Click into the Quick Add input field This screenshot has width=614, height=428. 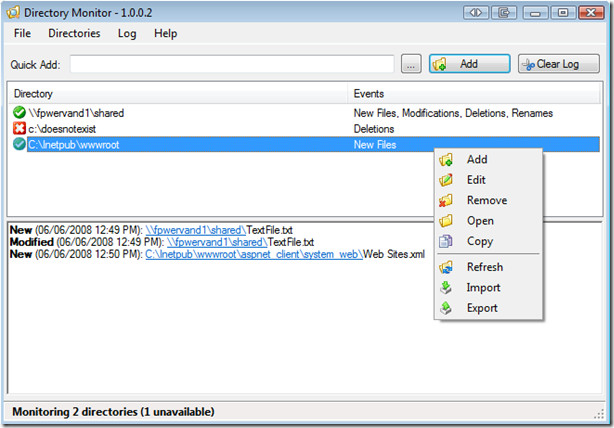pyautogui.click(x=232, y=64)
